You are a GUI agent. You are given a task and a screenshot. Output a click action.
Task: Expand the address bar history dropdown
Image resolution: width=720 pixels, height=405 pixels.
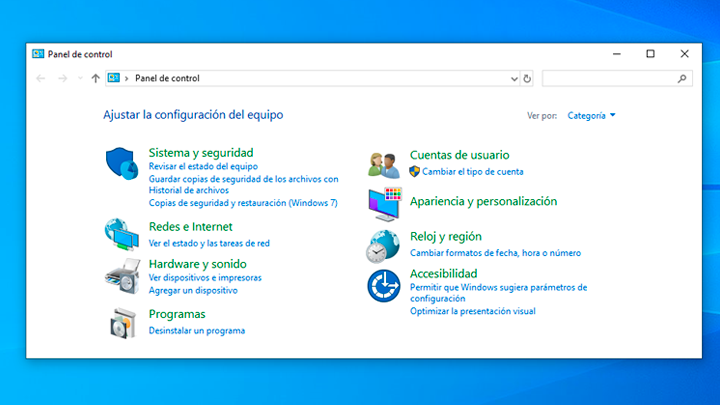click(514, 78)
